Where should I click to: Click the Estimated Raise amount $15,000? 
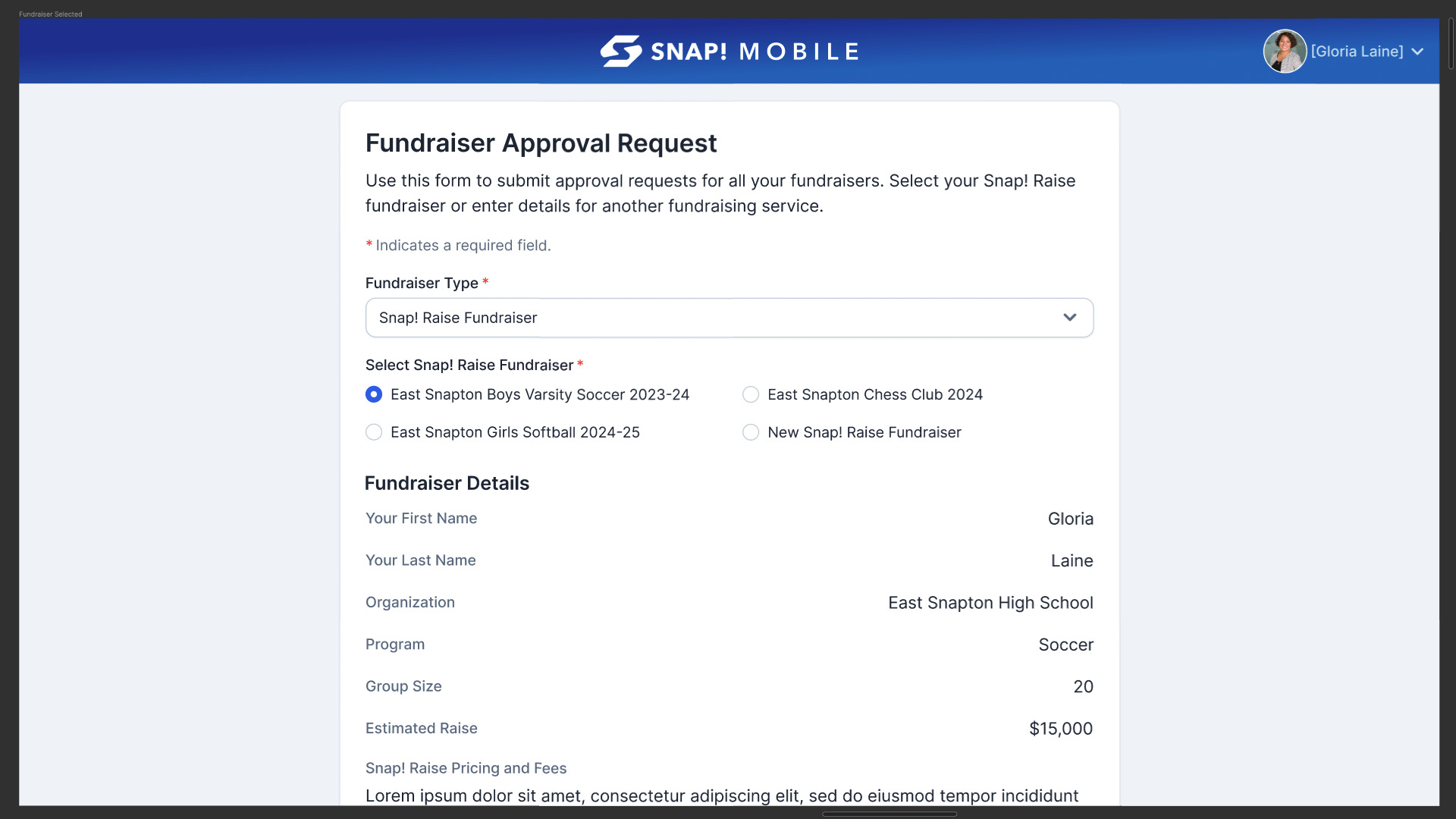point(1060,728)
